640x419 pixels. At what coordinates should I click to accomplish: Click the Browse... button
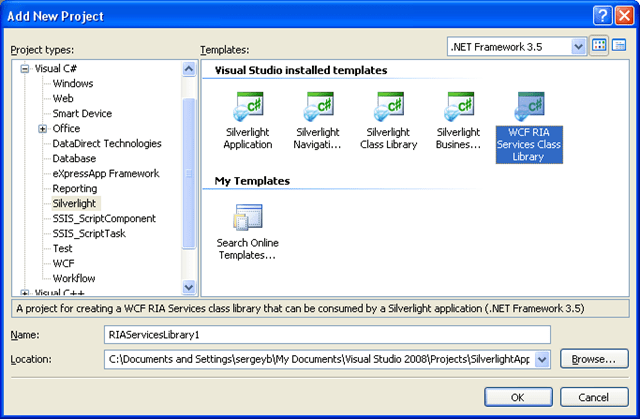(x=594, y=359)
